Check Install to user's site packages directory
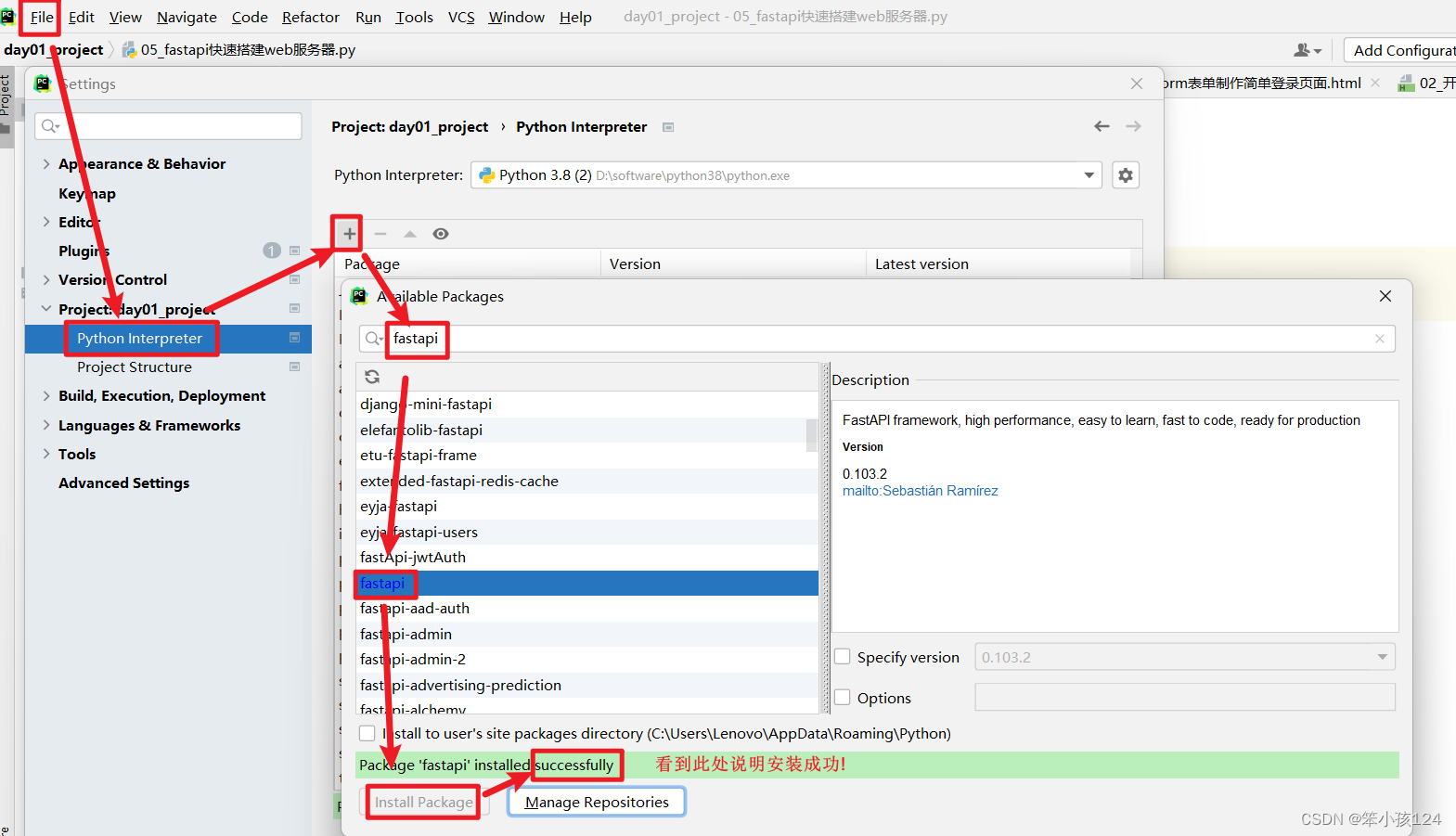Viewport: 1456px width, 836px height. coord(367,733)
